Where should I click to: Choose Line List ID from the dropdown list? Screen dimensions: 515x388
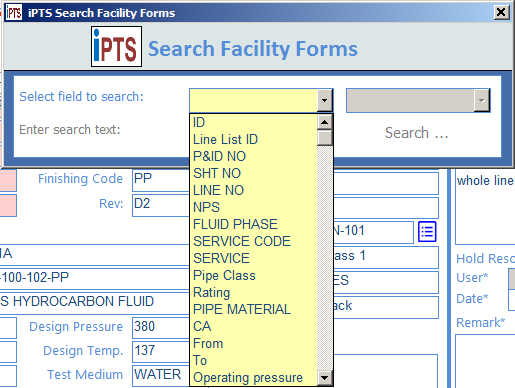(x=254, y=139)
